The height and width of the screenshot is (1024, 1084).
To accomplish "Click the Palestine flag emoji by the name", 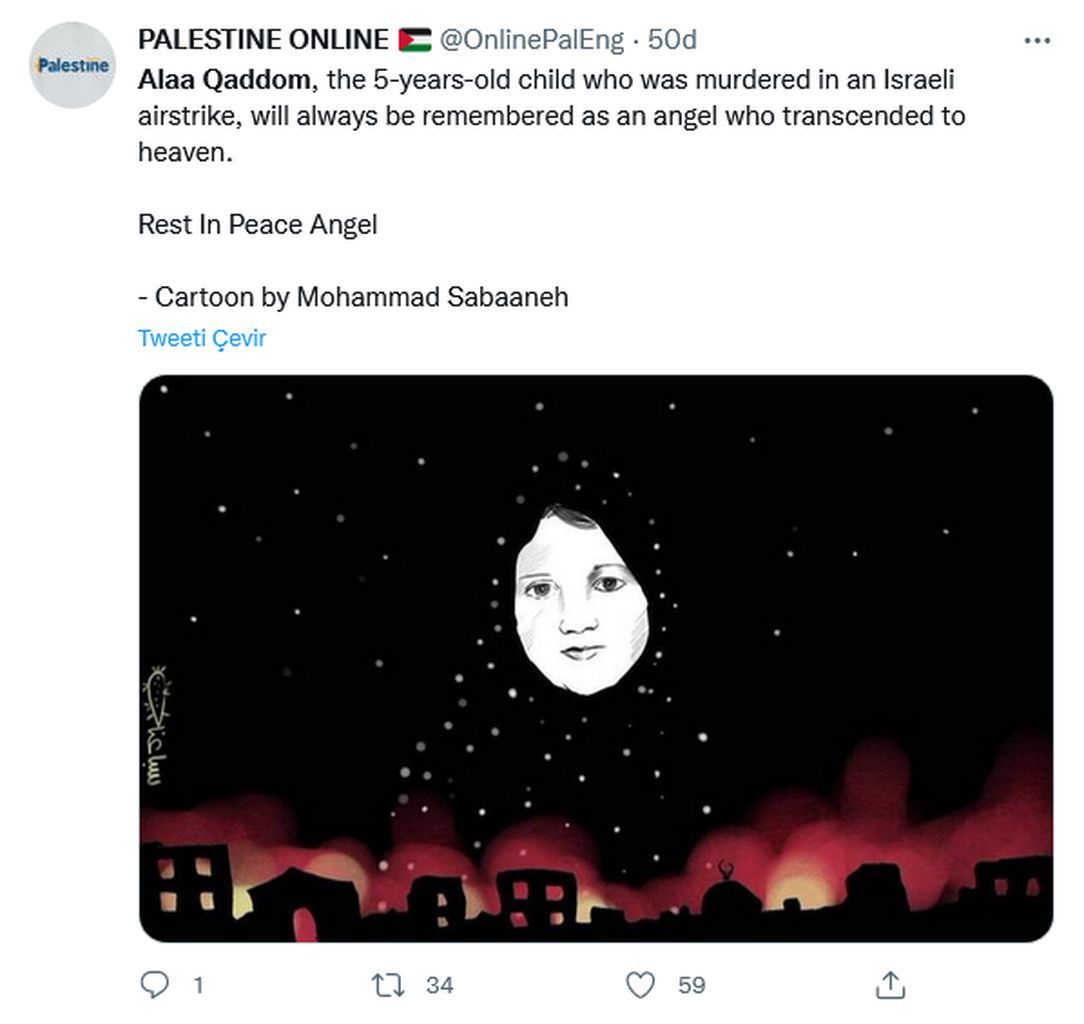I will (415, 40).
